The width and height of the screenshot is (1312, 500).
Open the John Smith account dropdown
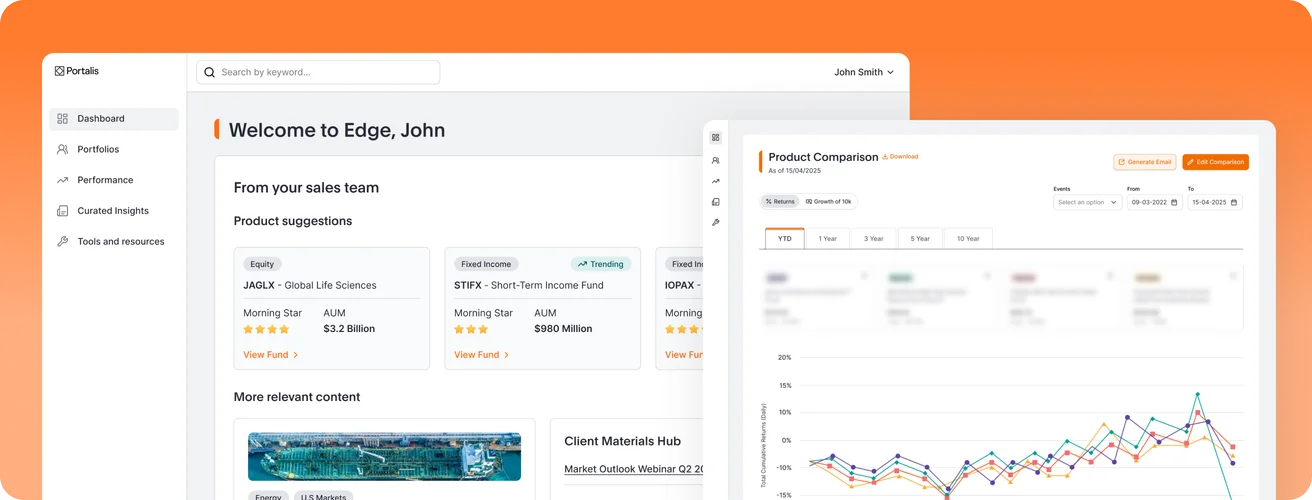point(864,72)
